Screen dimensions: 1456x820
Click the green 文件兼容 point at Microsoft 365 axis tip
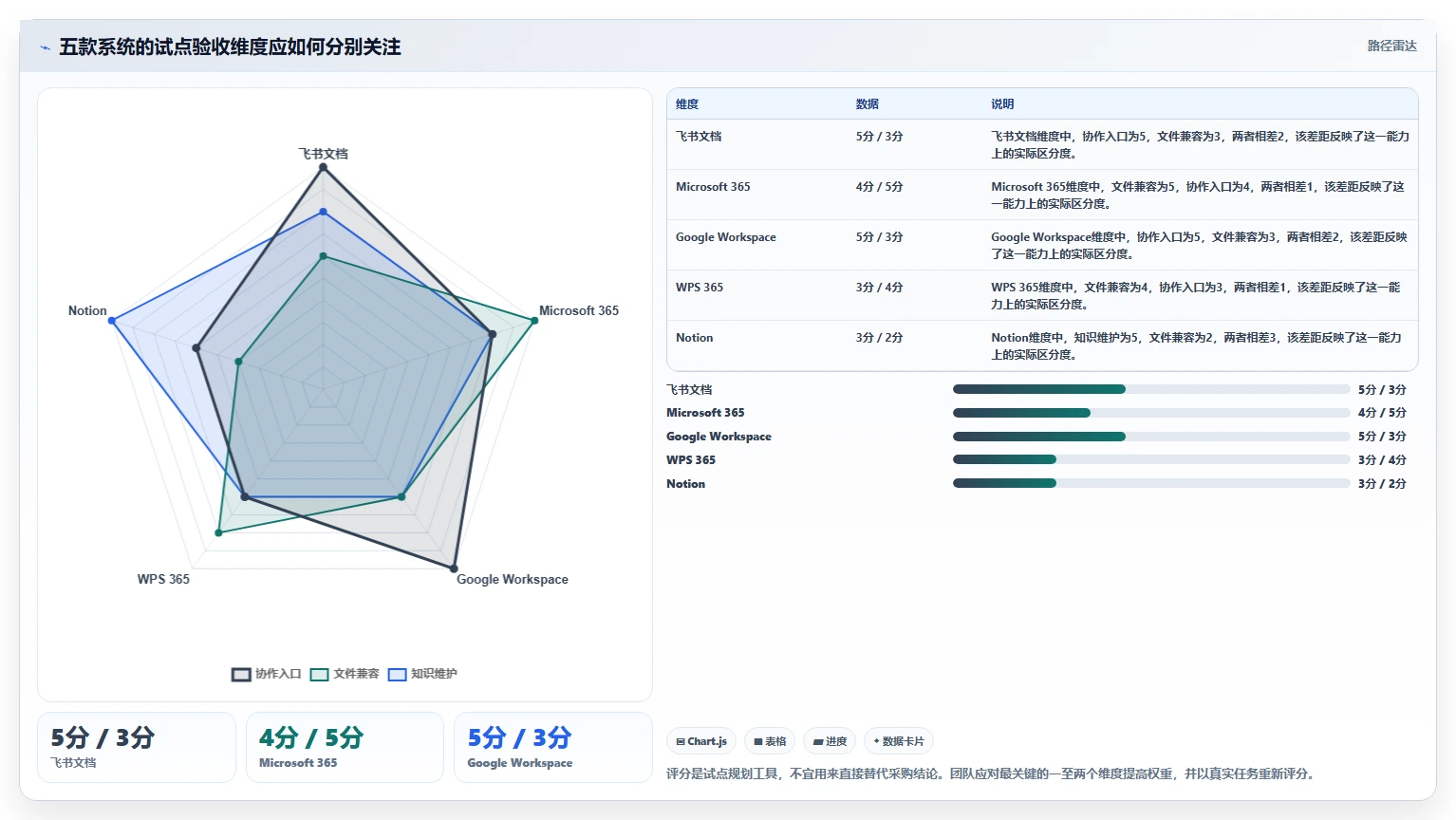534,321
